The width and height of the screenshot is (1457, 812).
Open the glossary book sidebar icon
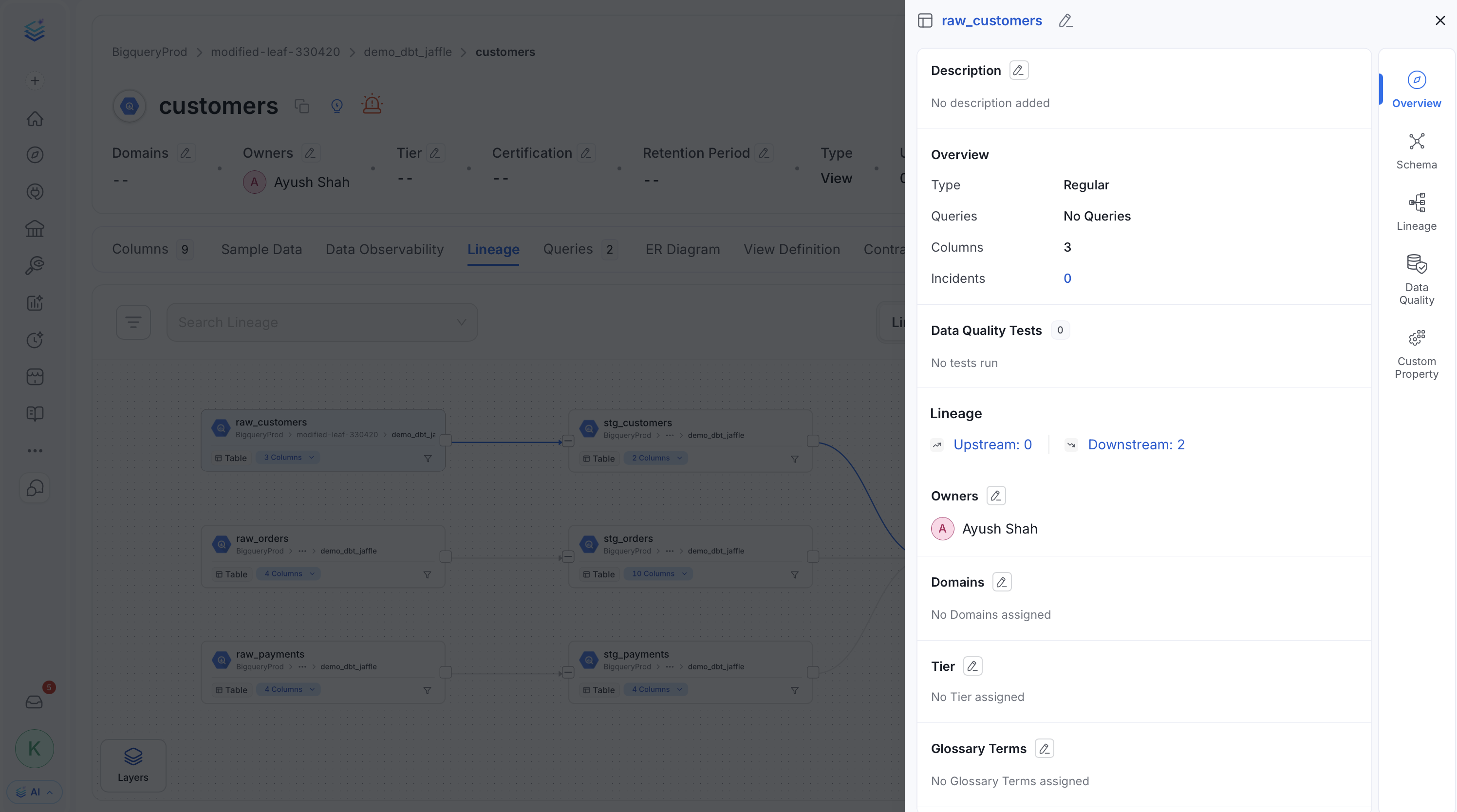[x=35, y=413]
